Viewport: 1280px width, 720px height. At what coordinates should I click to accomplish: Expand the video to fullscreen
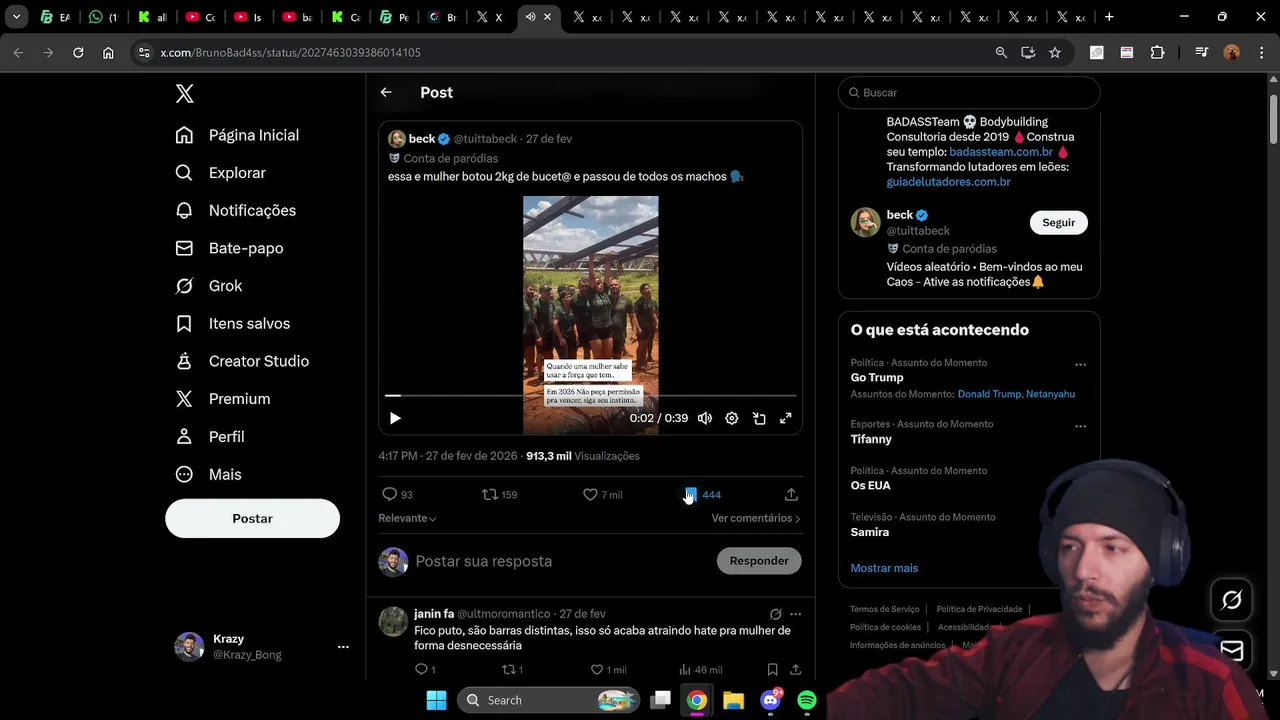[786, 418]
